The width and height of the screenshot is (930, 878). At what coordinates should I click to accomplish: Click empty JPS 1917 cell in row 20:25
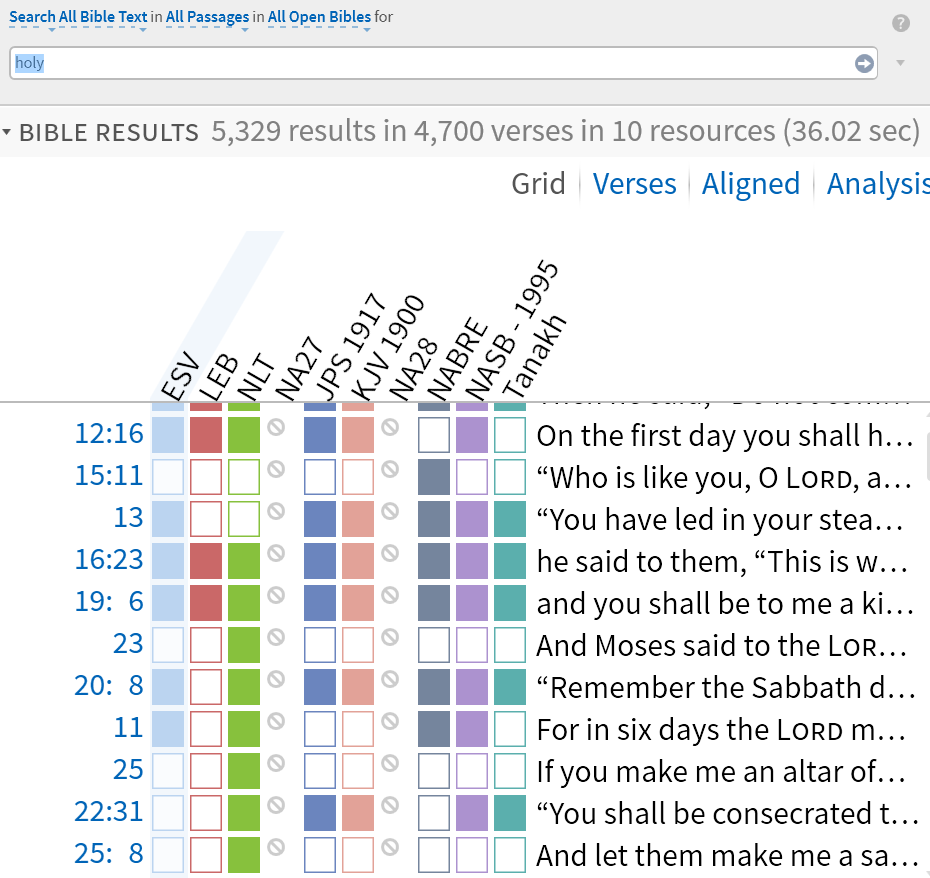(320, 771)
